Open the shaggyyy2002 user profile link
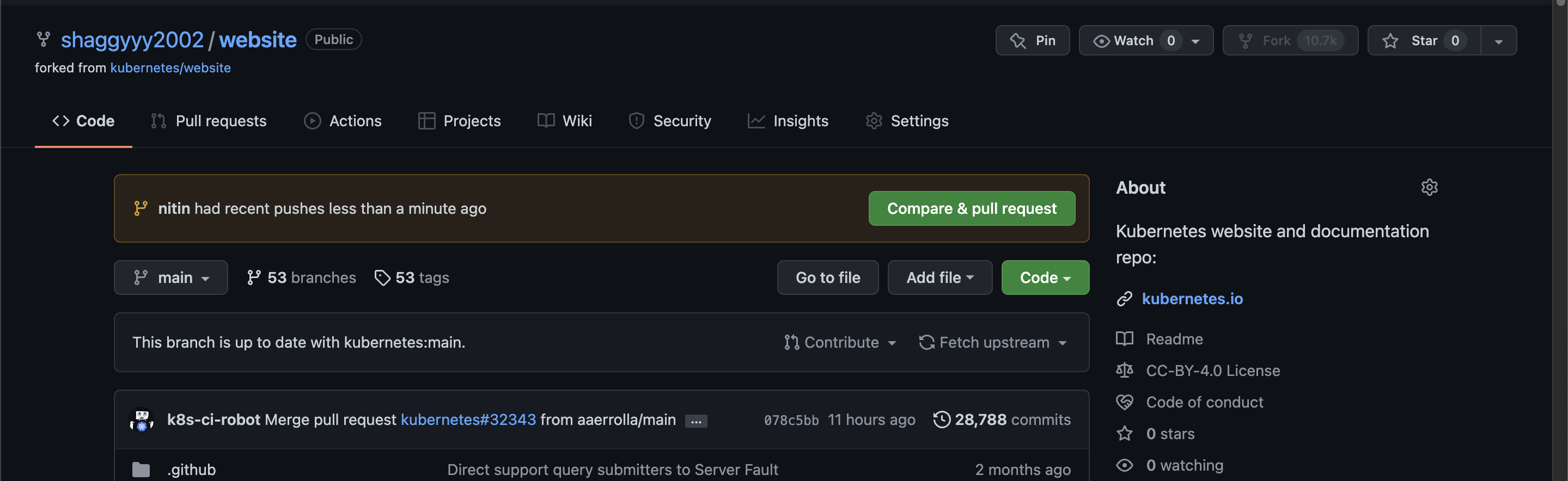The height and width of the screenshot is (481, 1568). click(x=132, y=40)
